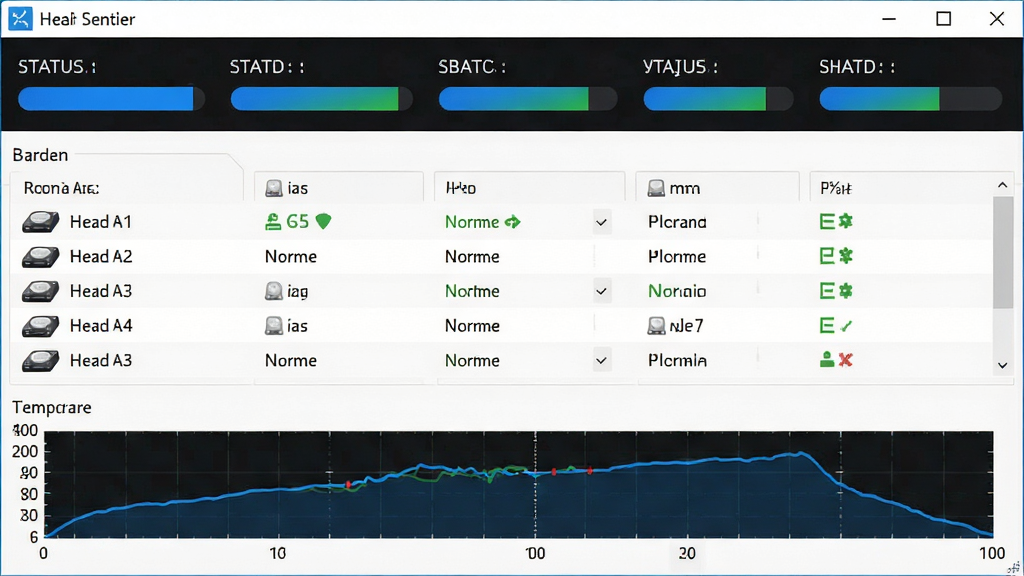Click the green shield icon beside 65
This screenshot has width=1024, height=576.
[x=323, y=222]
